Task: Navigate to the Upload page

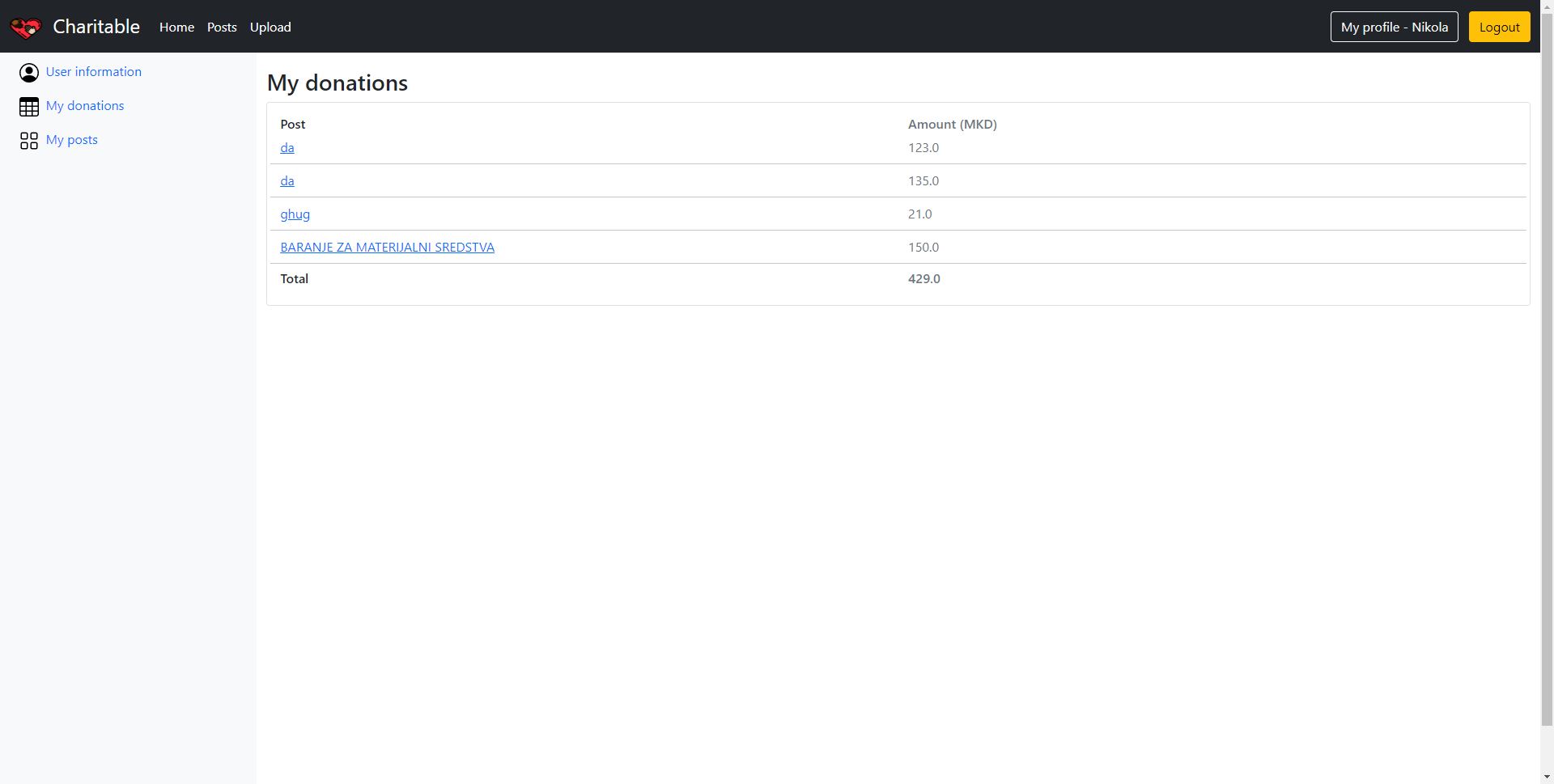Action: [270, 27]
